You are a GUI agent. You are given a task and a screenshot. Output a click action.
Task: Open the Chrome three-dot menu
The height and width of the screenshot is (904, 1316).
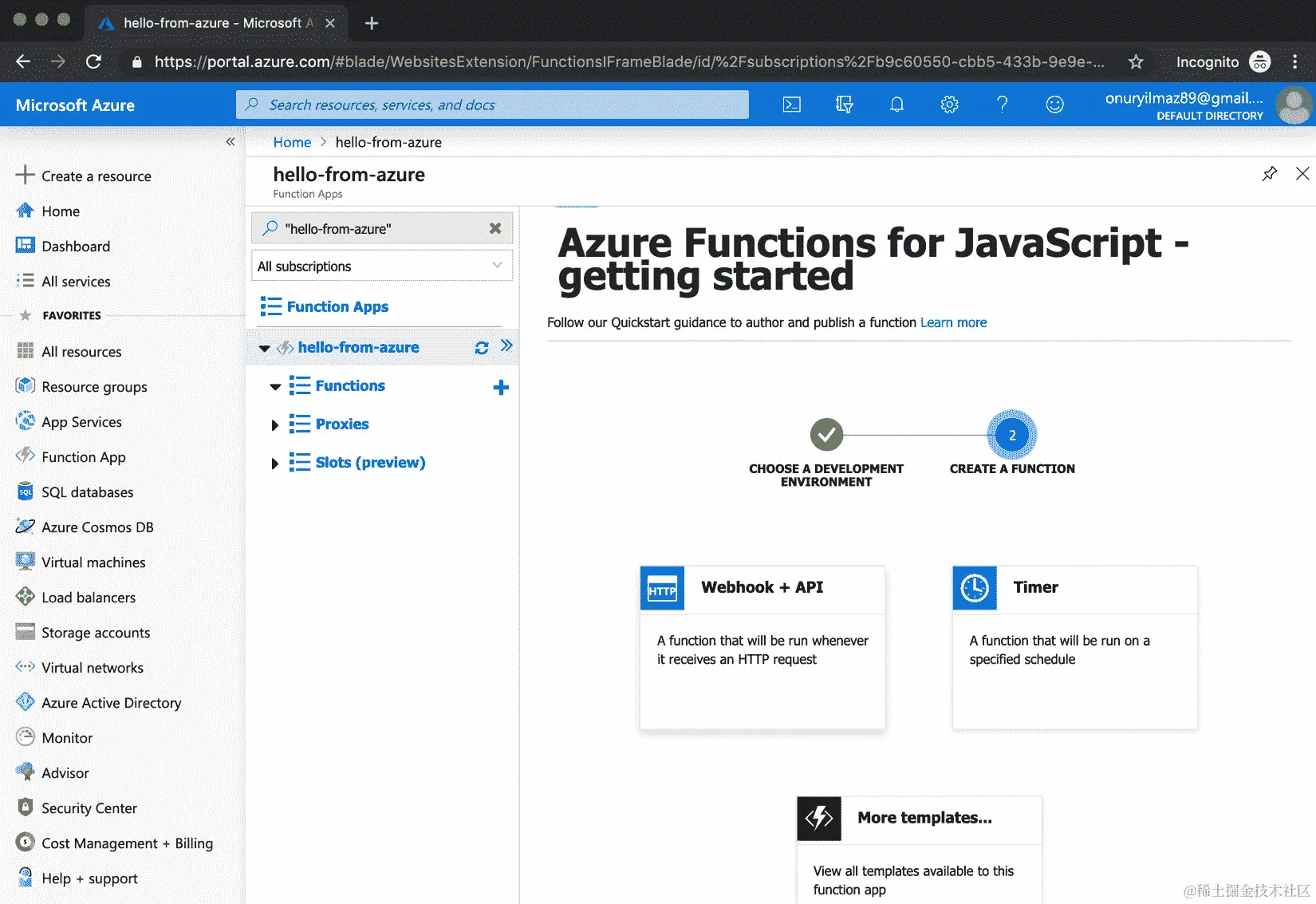(x=1294, y=61)
